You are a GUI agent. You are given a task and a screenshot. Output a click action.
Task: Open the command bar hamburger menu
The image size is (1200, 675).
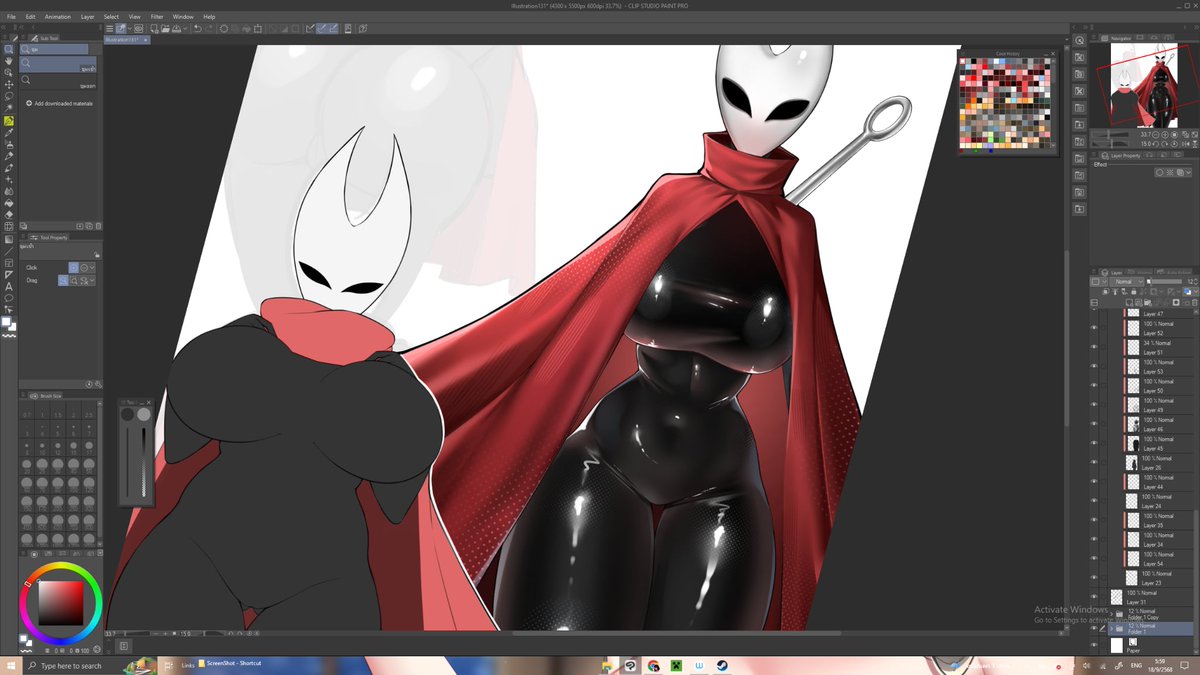[x=109, y=29]
